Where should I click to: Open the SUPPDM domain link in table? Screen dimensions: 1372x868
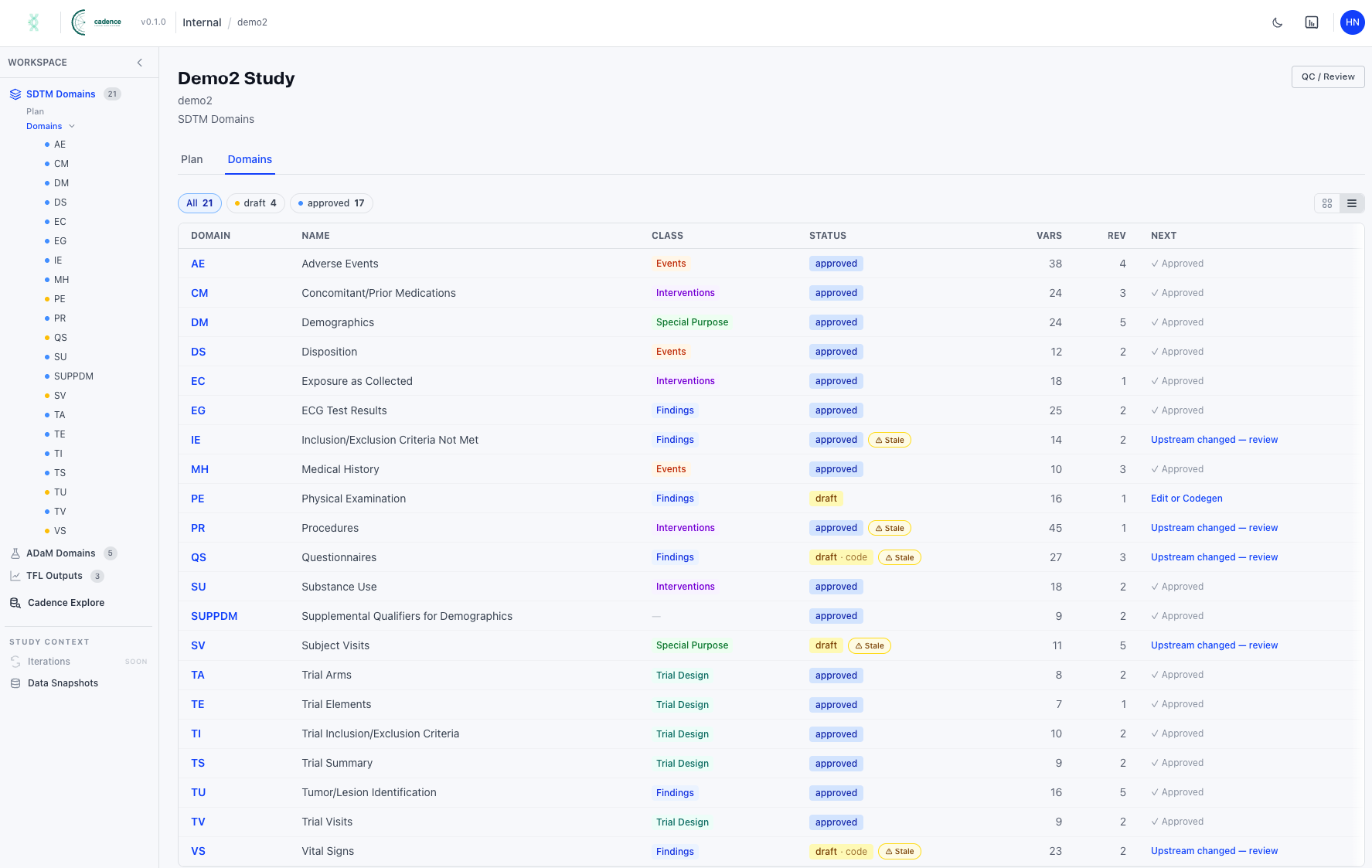[214, 616]
